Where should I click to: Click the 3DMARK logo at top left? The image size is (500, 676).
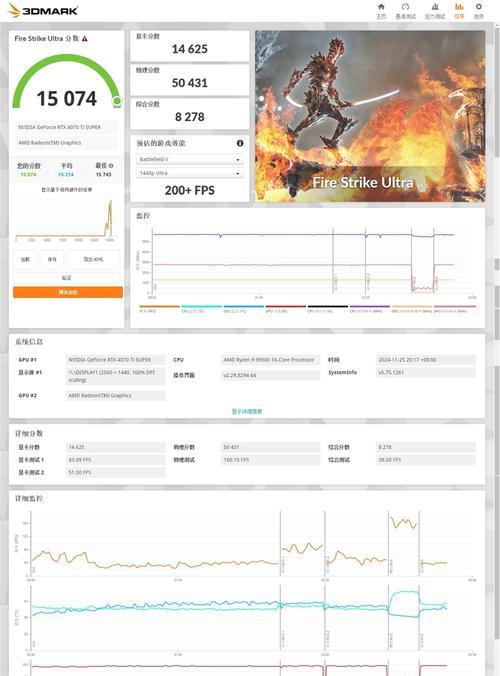pos(43,10)
